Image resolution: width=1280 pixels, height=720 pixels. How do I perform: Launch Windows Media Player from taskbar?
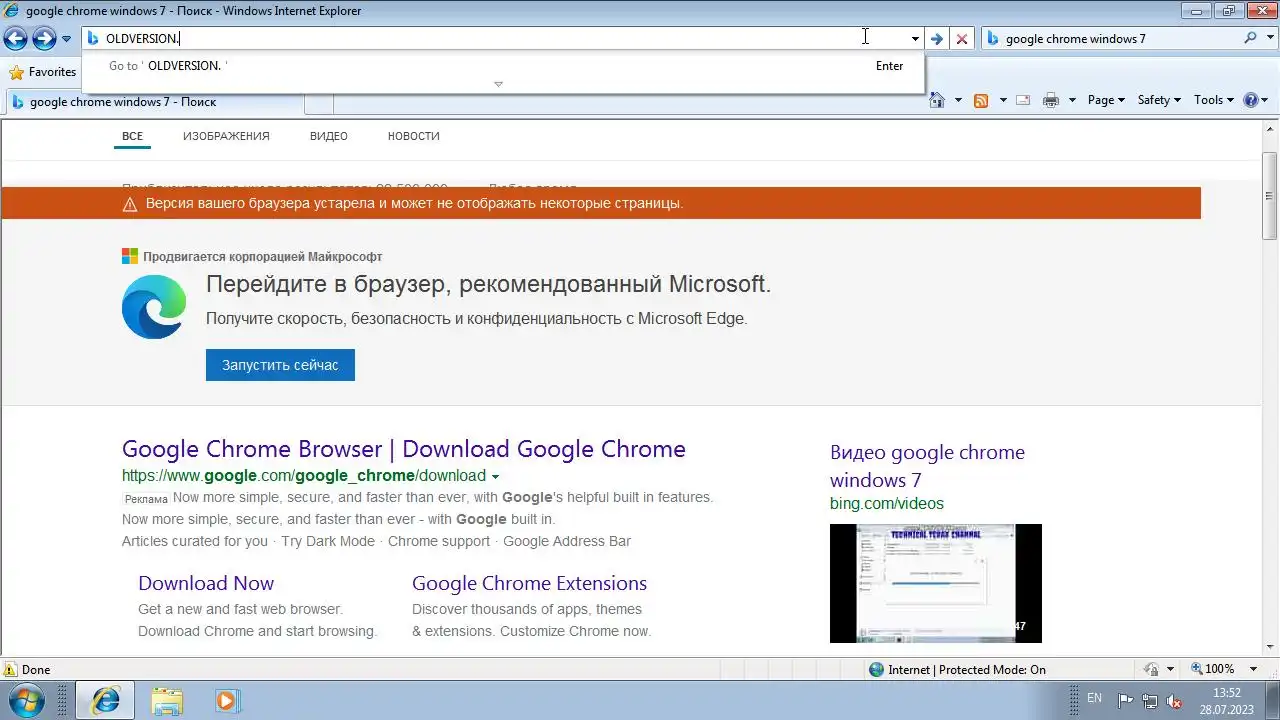(227, 700)
